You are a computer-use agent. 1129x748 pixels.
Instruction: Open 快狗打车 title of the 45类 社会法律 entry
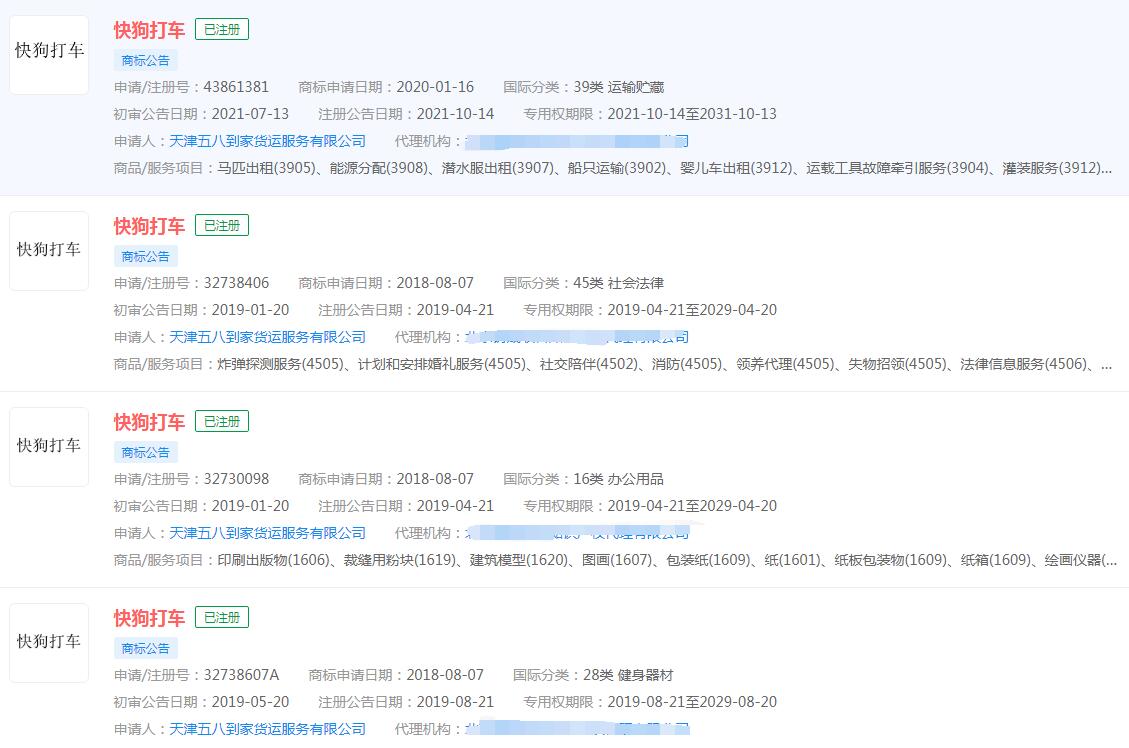149,226
